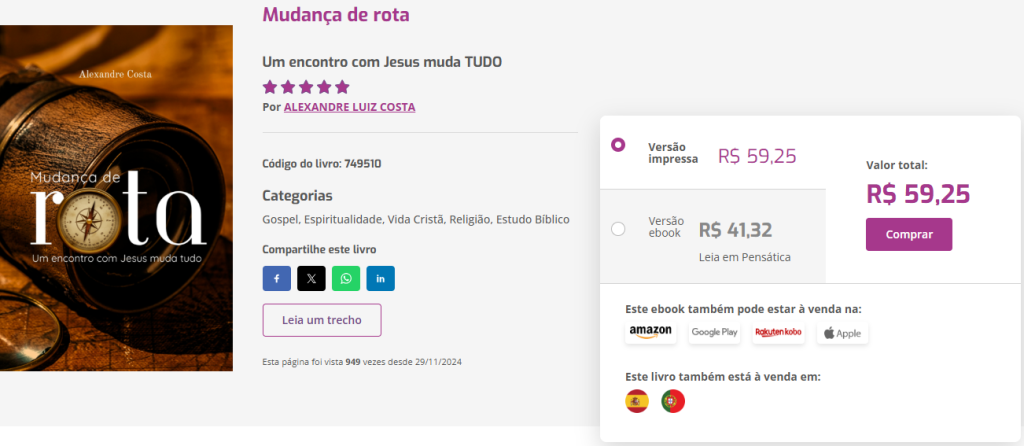Select the Portugal flag store

(x=673, y=401)
